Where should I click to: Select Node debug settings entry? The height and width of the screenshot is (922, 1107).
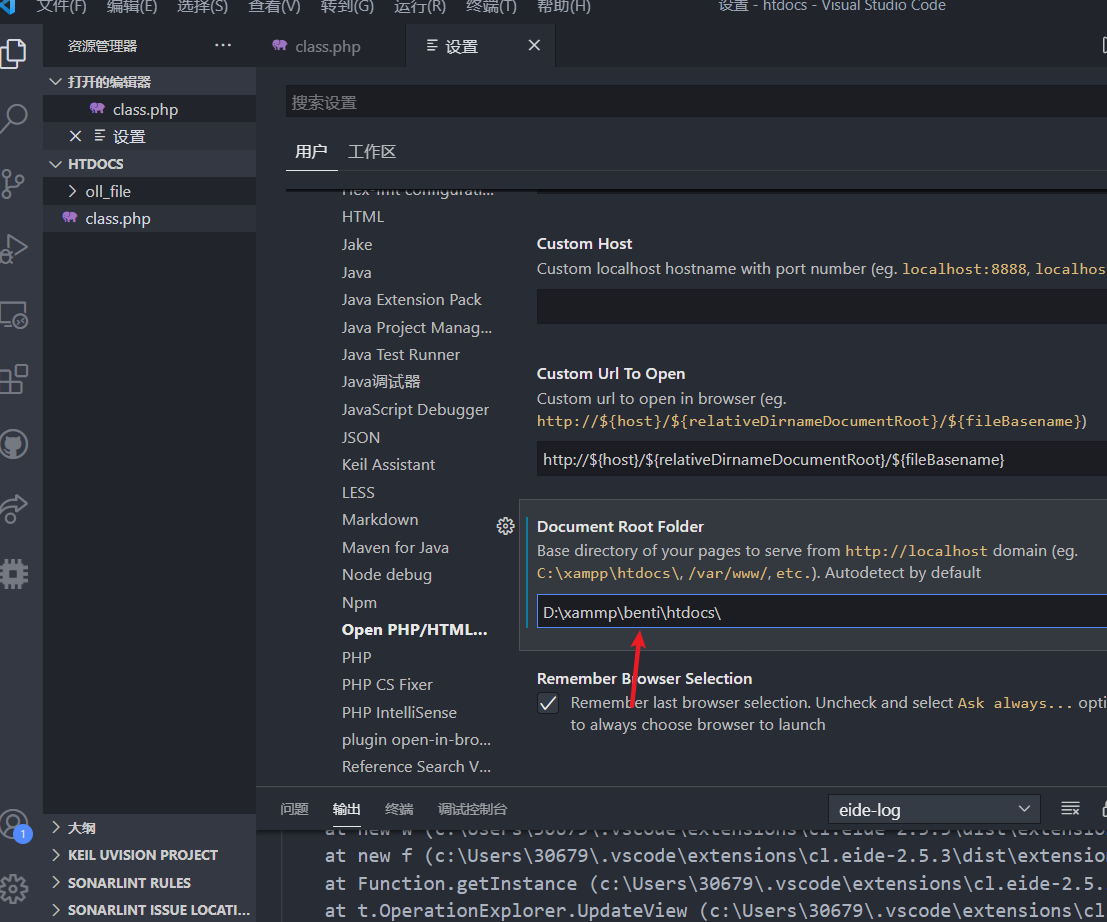(x=387, y=575)
